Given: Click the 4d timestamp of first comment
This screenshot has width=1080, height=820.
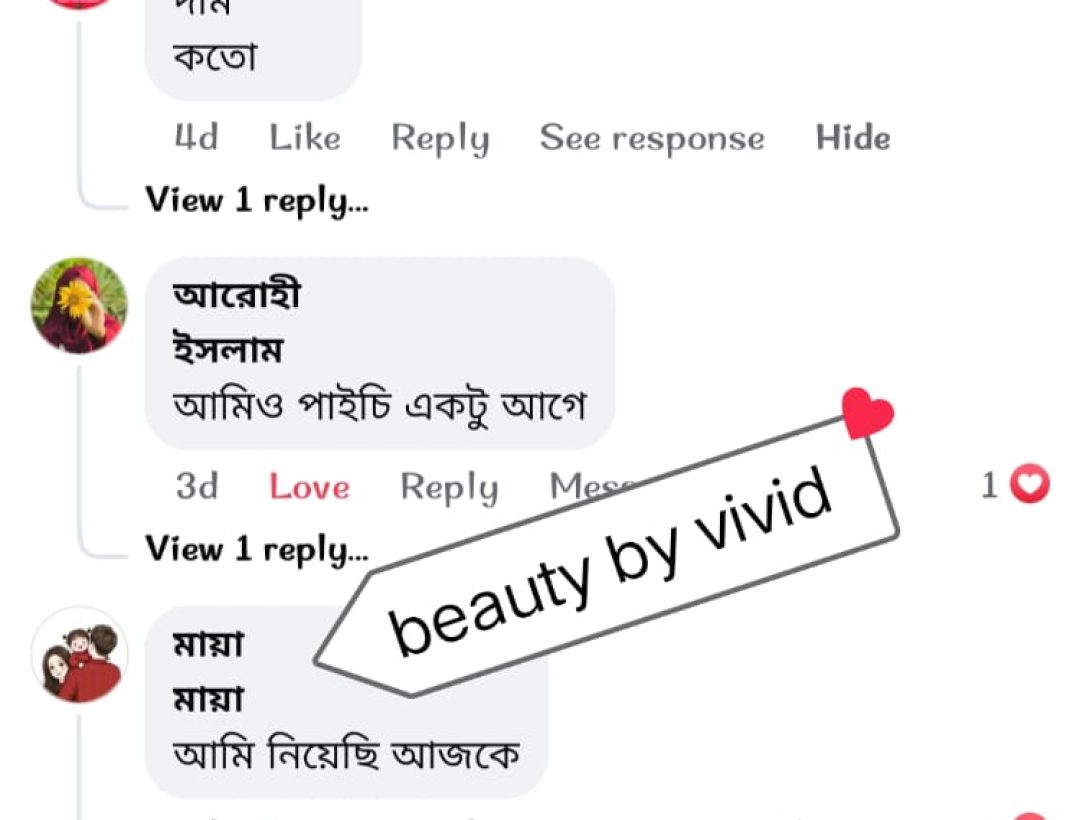Looking at the screenshot, I should coord(196,137).
